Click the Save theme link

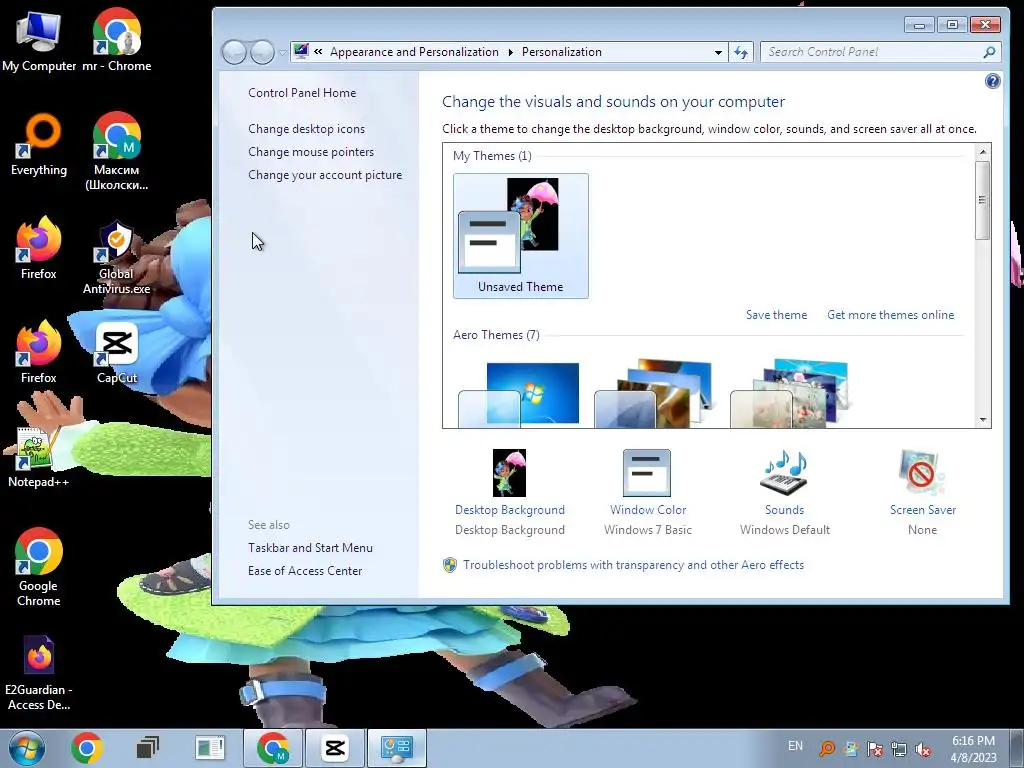pos(776,315)
